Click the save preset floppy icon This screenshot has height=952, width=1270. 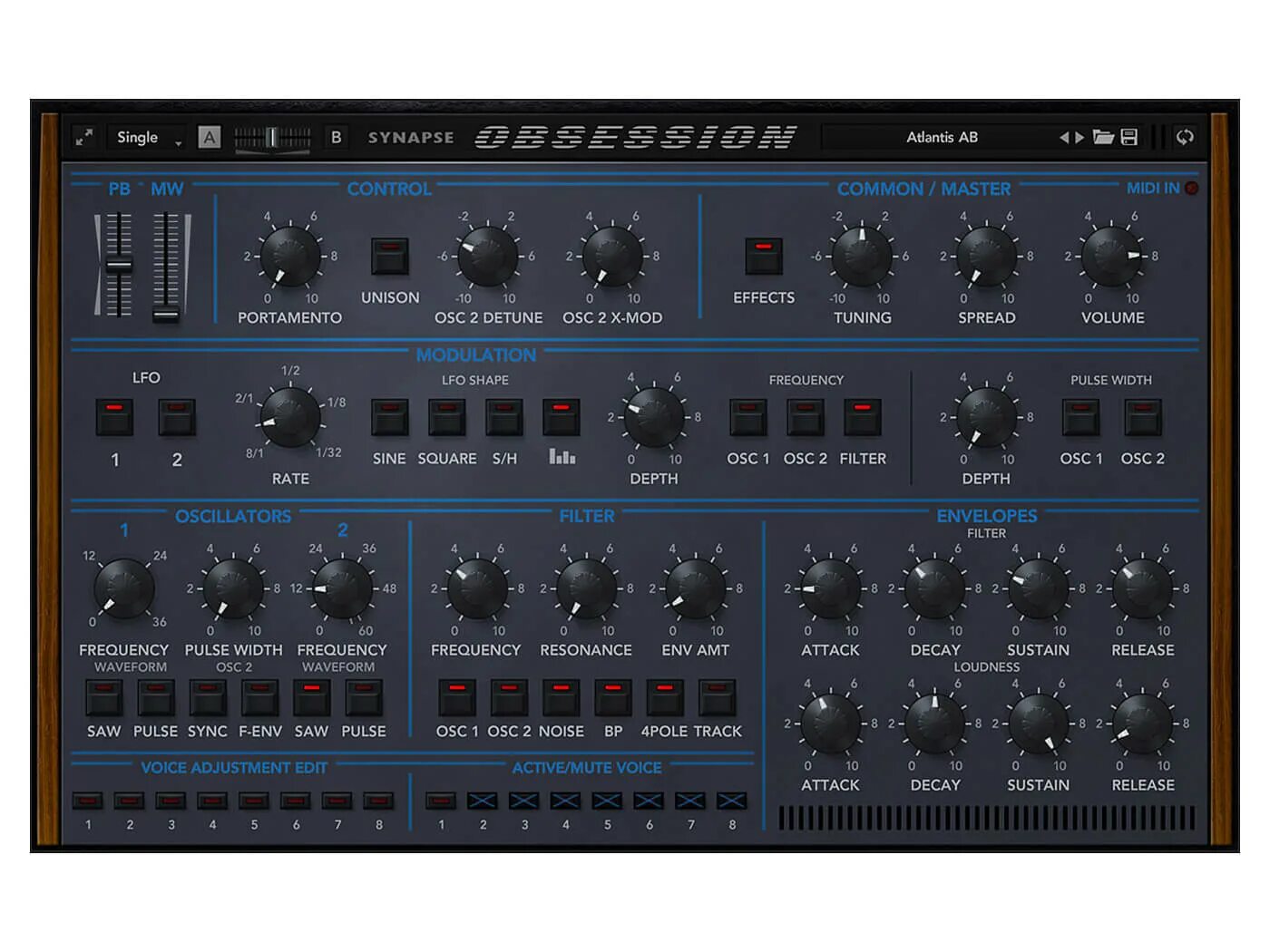[1129, 137]
